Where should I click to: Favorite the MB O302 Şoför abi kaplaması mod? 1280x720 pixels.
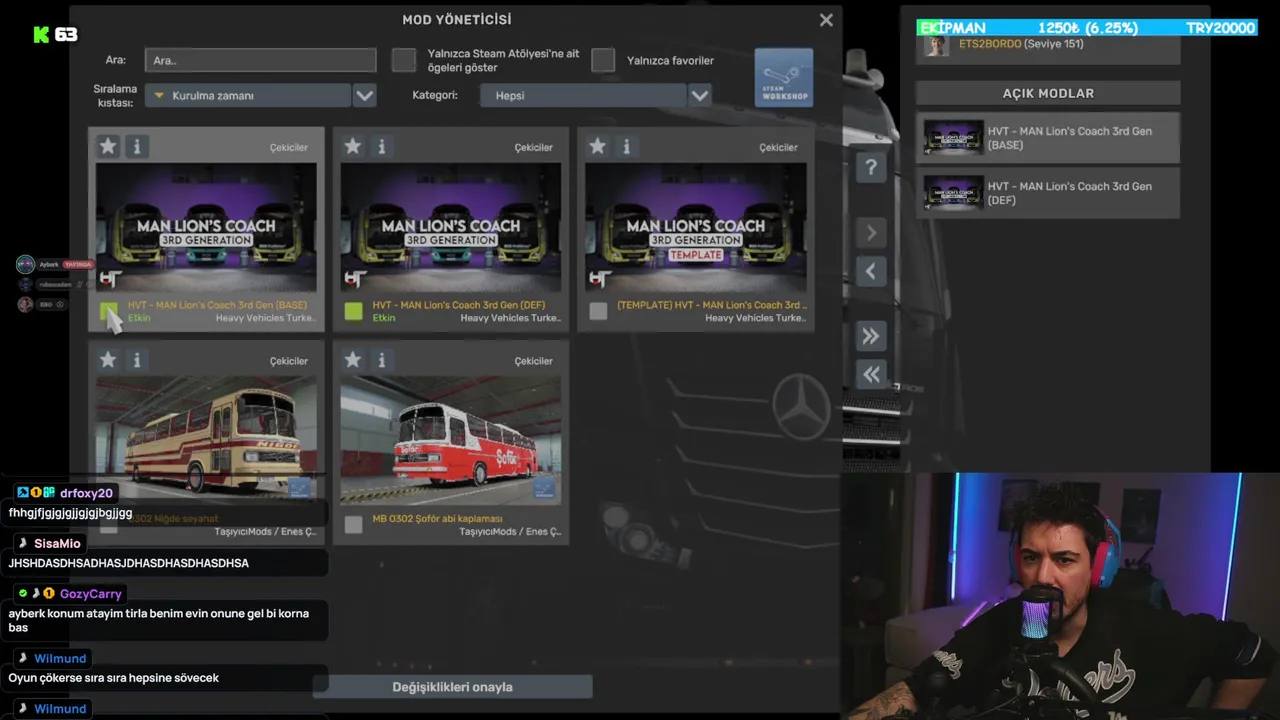coord(353,360)
